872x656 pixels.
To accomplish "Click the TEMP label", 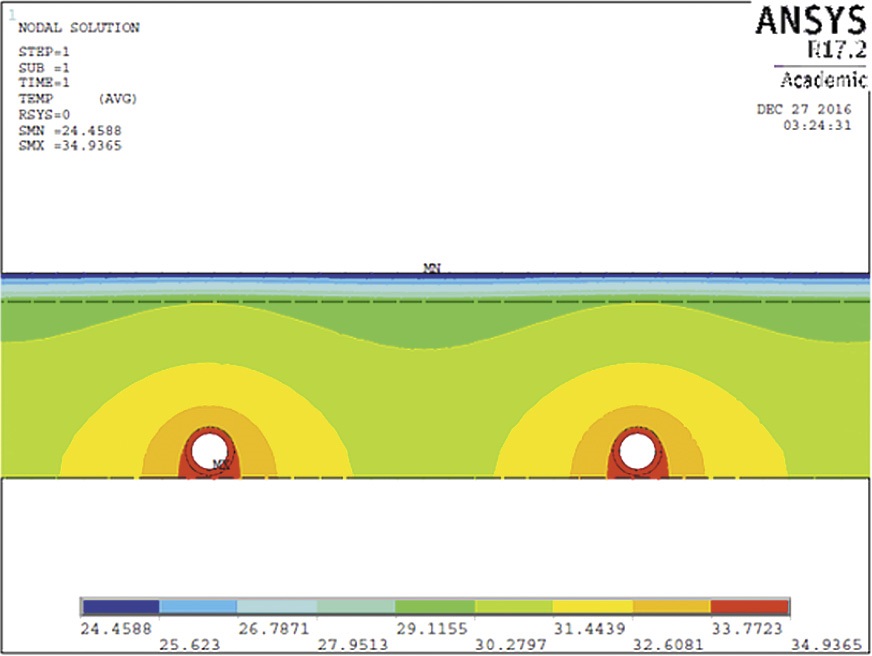I will (x=36, y=98).
